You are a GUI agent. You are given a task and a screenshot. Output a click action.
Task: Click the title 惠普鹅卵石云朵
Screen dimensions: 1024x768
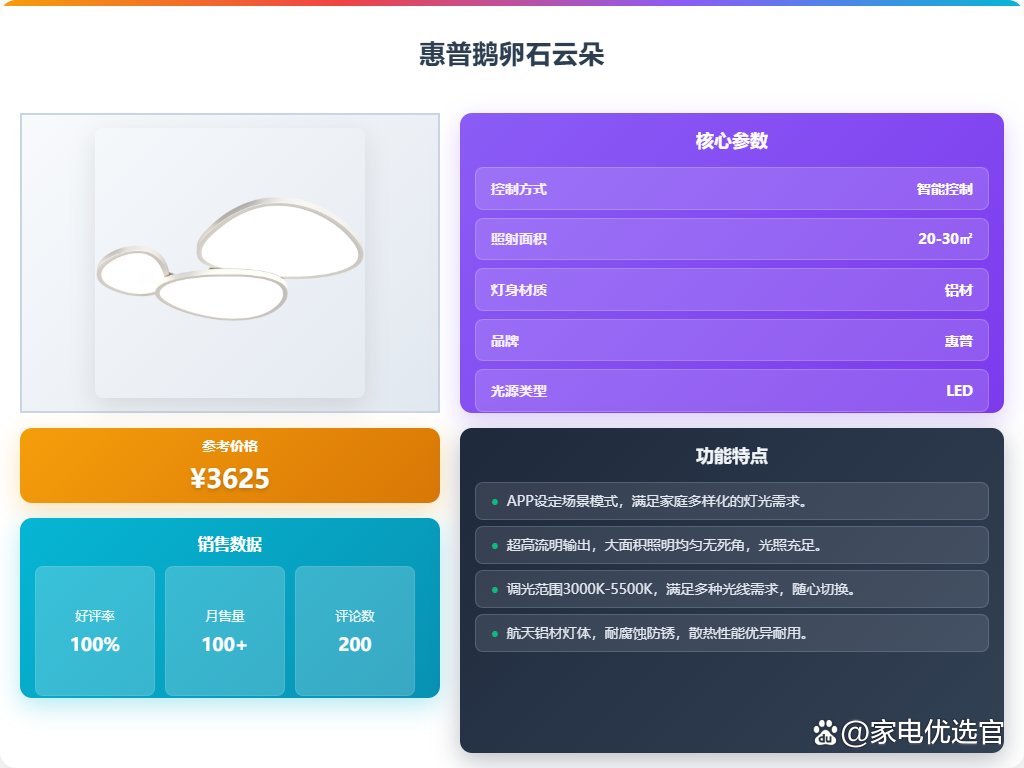[x=511, y=54]
